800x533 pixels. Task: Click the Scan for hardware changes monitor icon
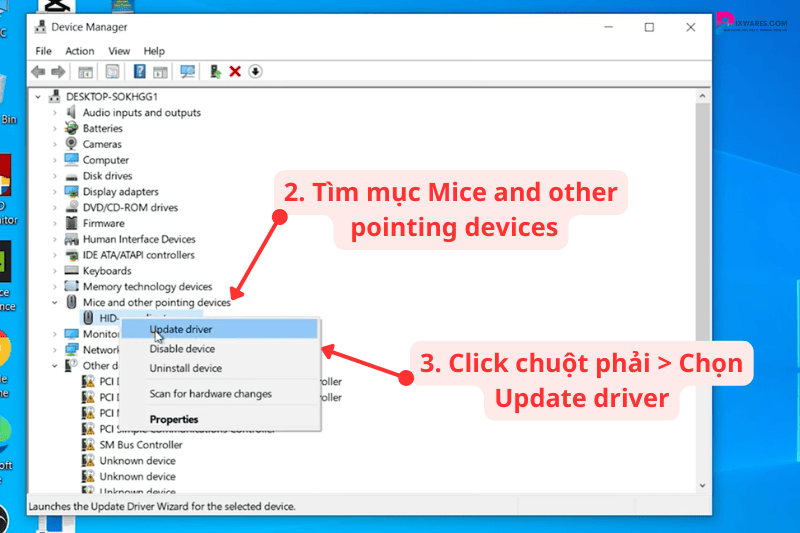(187, 71)
